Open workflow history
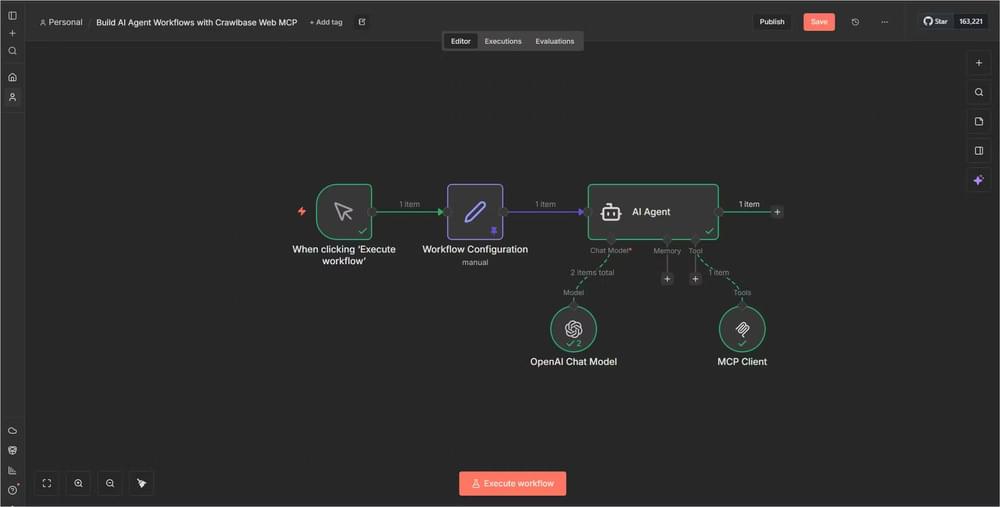The height and width of the screenshot is (507, 1000). tap(855, 22)
